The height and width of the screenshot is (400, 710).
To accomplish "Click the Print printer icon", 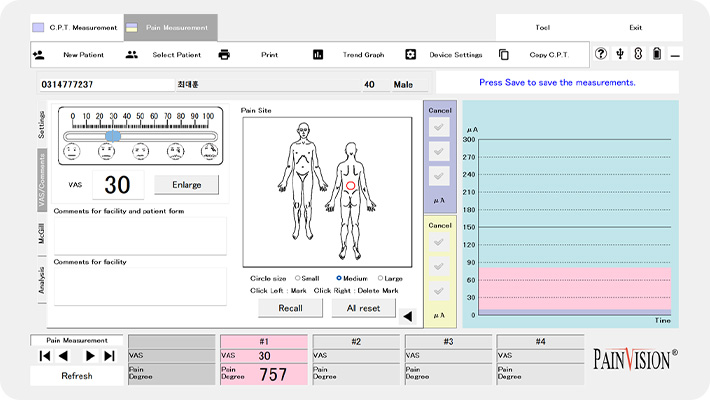I will pyautogui.click(x=224, y=55).
